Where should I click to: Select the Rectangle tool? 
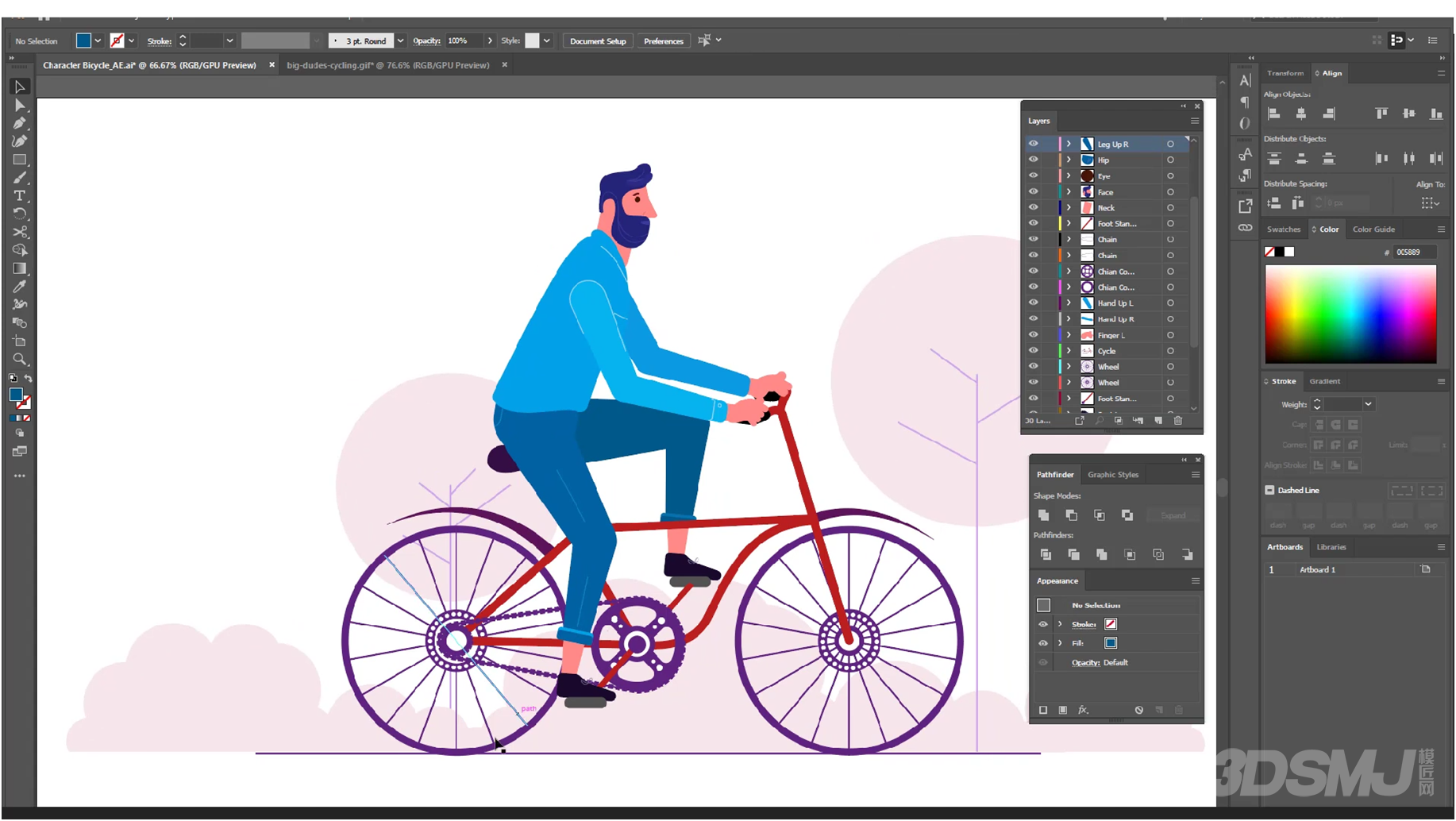click(x=20, y=160)
